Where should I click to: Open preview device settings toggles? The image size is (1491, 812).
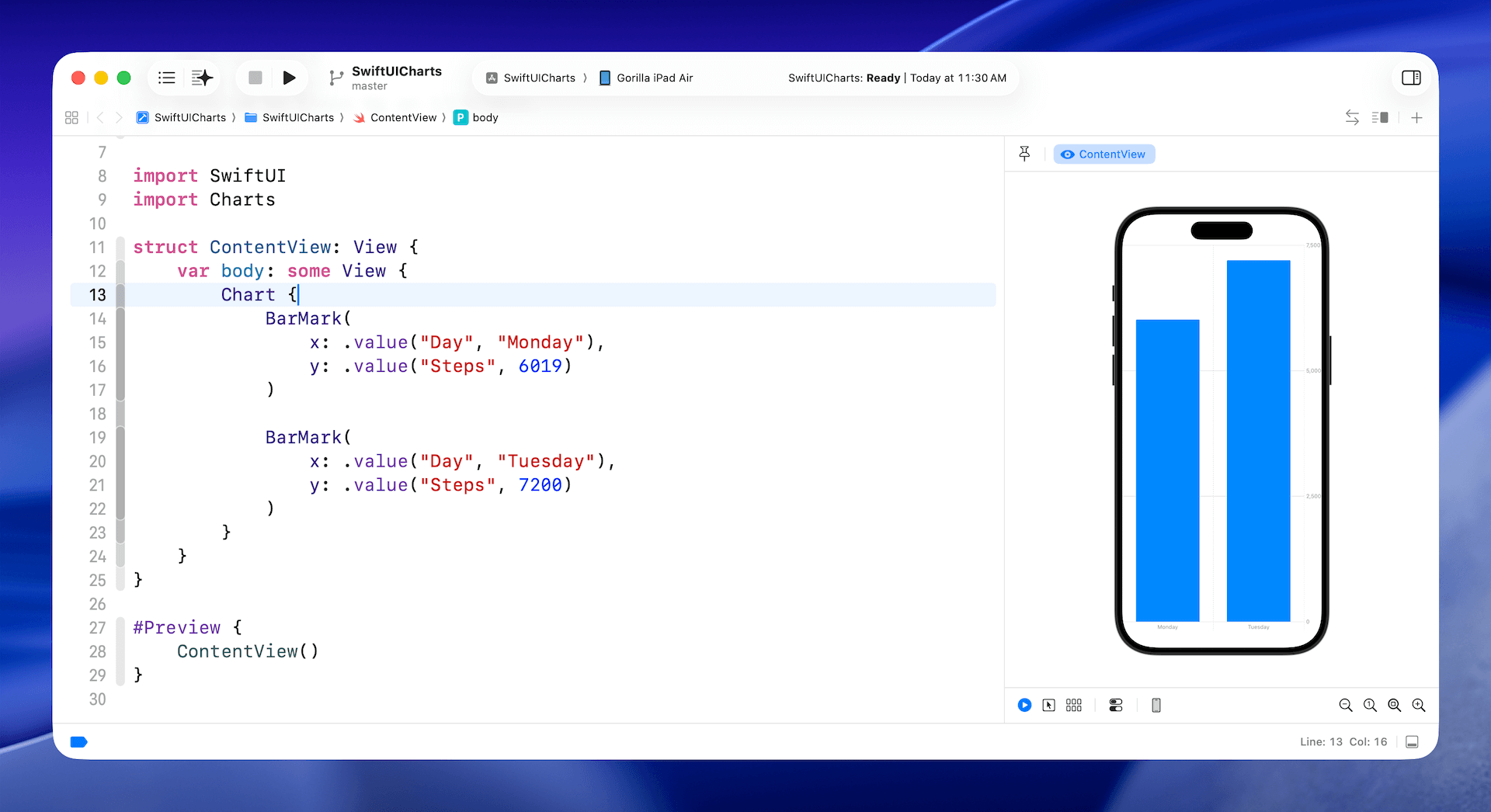pyautogui.click(x=1115, y=705)
